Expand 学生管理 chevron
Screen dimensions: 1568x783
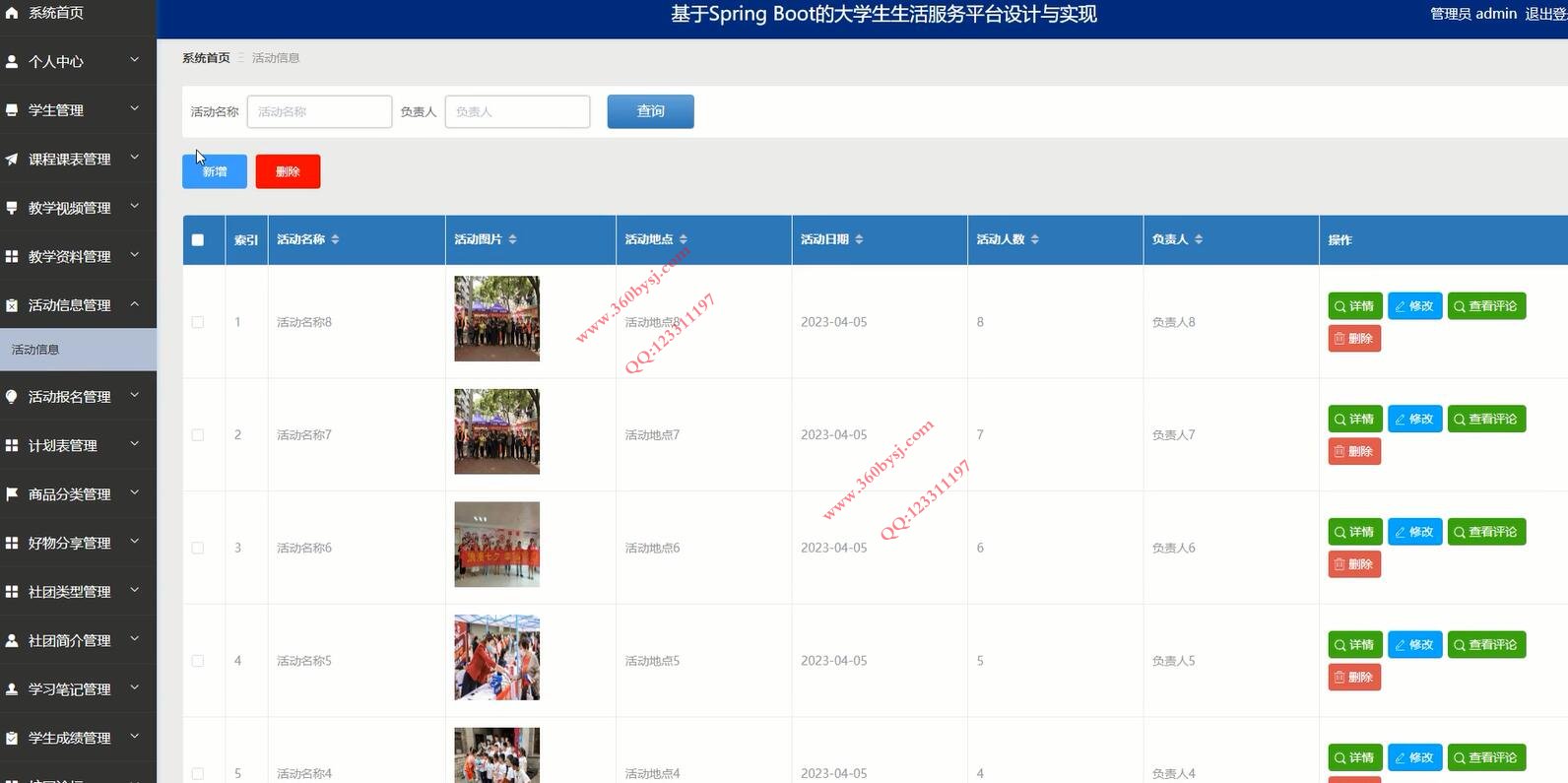click(x=135, y=108)
